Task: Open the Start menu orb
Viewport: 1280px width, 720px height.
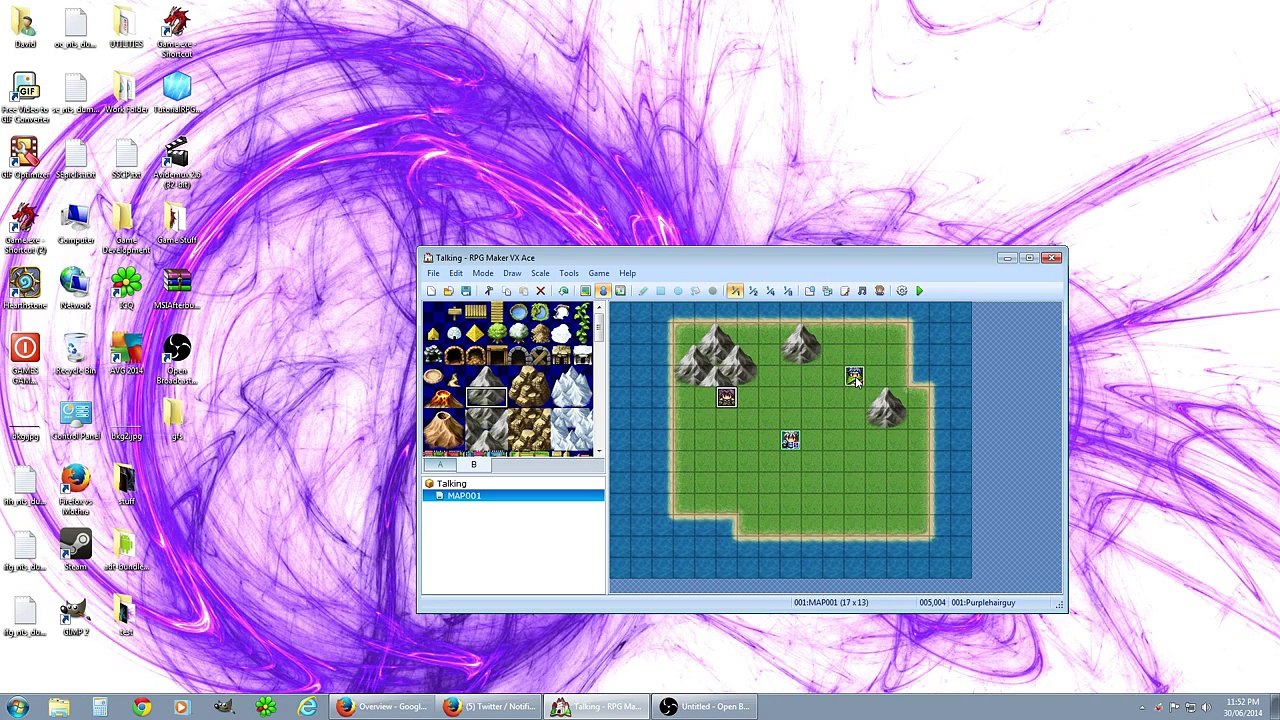Action: pyautogui.click(x=18, y=707)
